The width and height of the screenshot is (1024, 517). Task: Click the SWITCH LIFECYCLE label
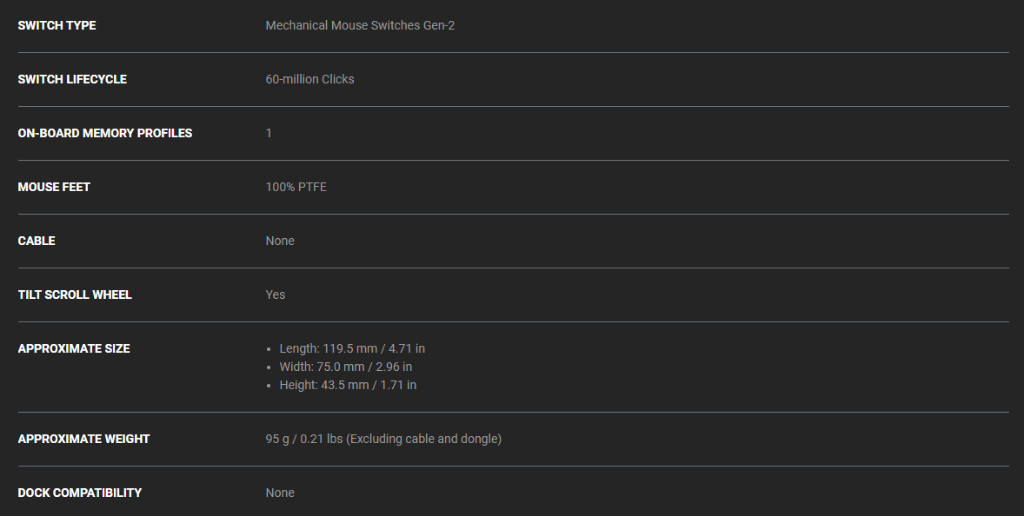click(x=72, y=79)
